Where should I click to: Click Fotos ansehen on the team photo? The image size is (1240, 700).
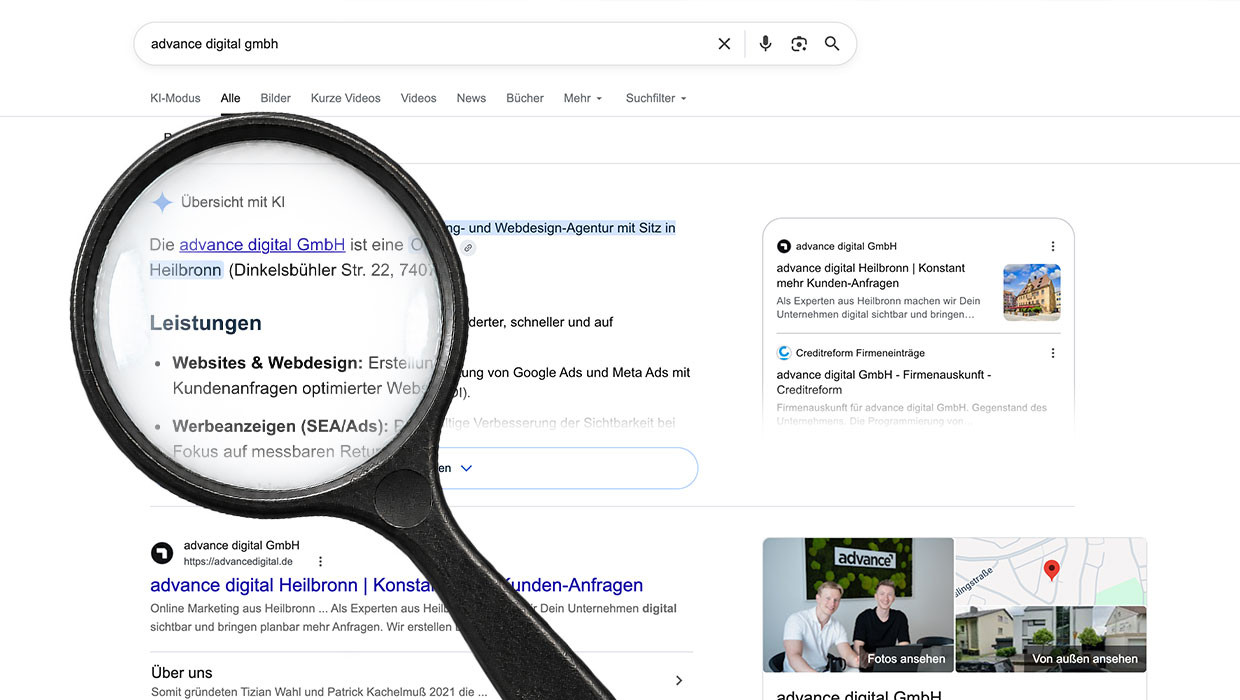(907, 659)
